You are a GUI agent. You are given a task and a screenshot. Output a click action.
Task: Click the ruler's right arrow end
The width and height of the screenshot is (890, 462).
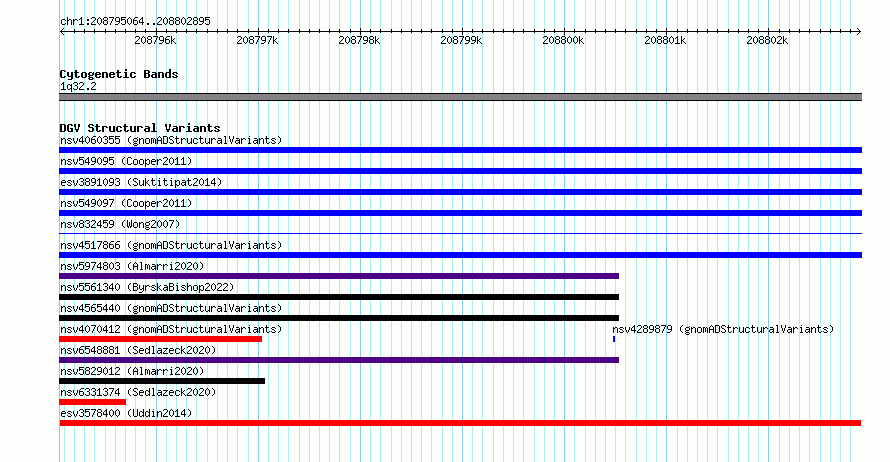[x=859, y=32]
